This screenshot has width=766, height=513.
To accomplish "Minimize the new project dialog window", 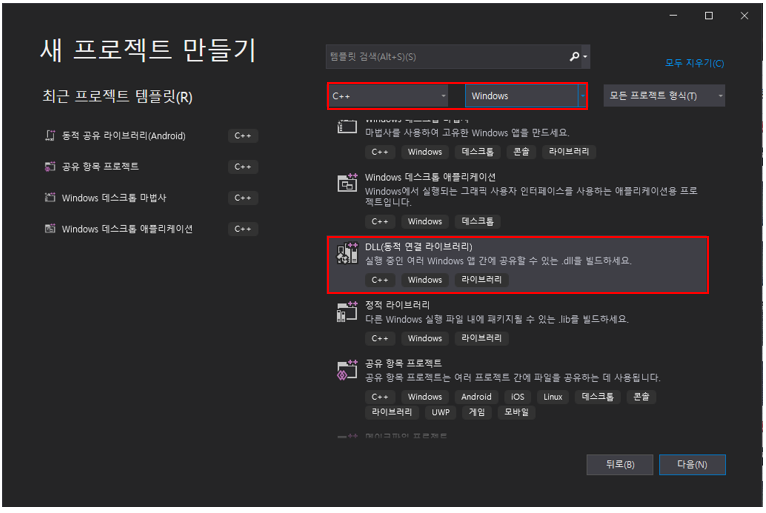I will pos(673,16).
